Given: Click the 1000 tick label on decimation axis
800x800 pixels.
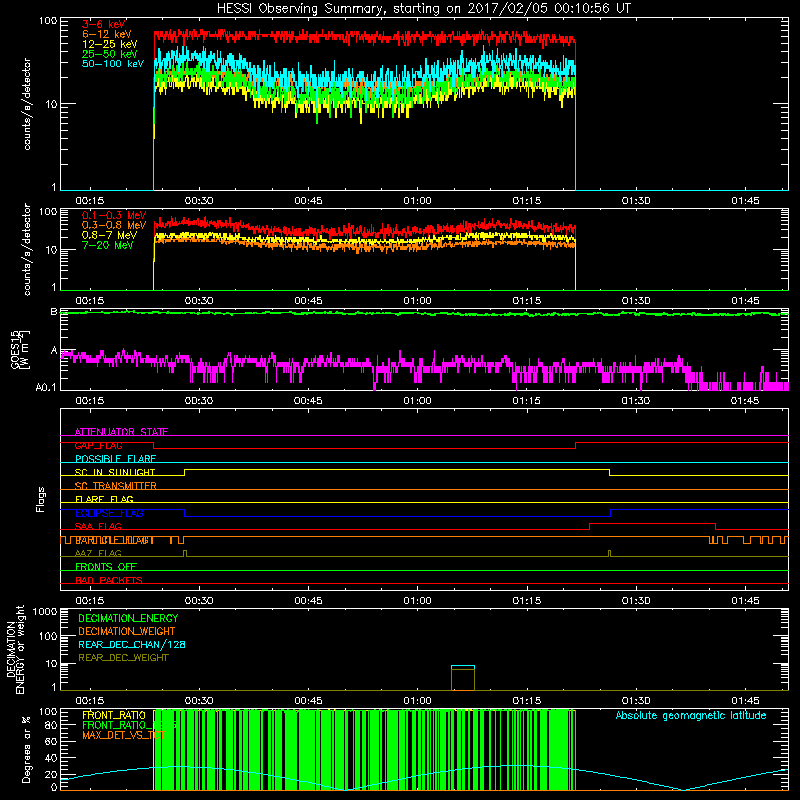Looking at the screenshot, I should [45, 611].
